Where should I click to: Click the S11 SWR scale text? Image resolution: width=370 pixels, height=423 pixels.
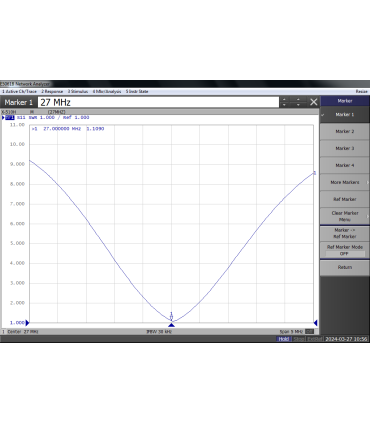point(53,118)
